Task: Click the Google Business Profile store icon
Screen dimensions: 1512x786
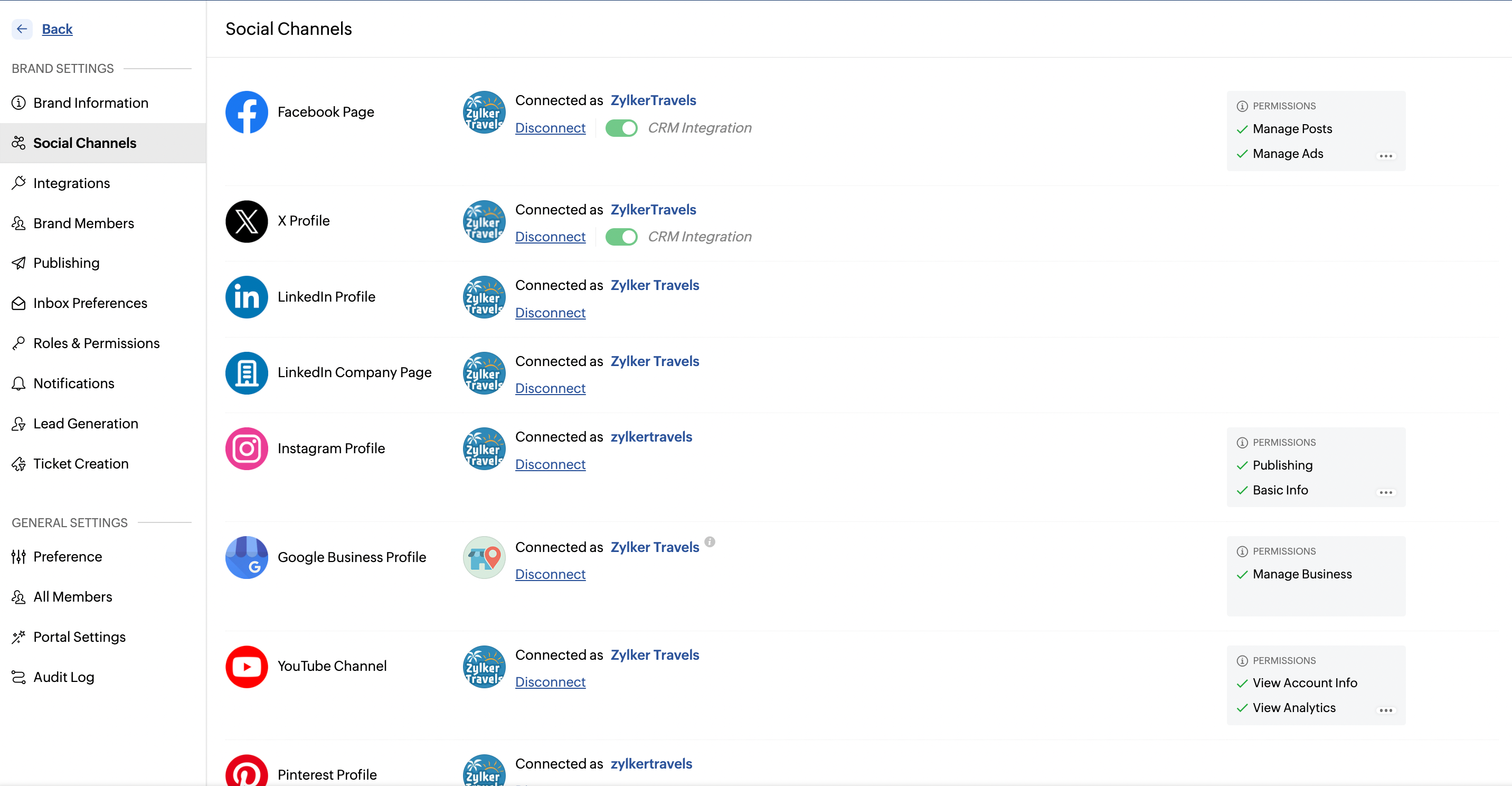Action: (x=247, y=557)
